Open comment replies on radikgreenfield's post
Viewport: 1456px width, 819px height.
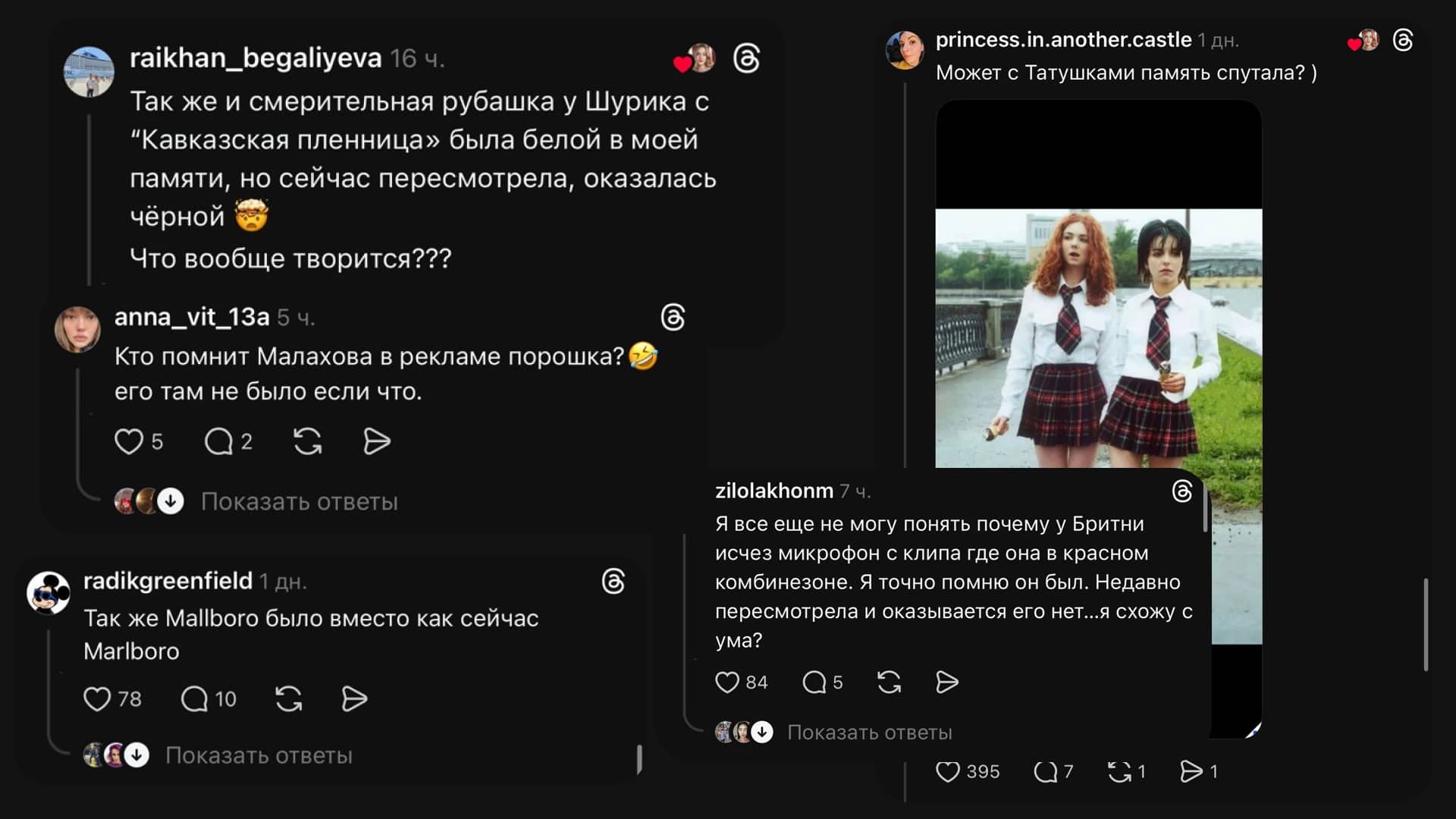(194, 698)
